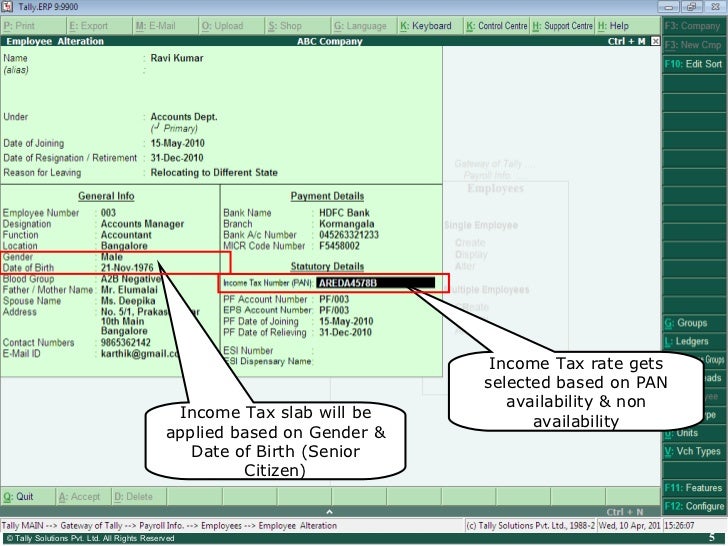Click the status bar date Wed, 10 Apr

pos(629,526)
